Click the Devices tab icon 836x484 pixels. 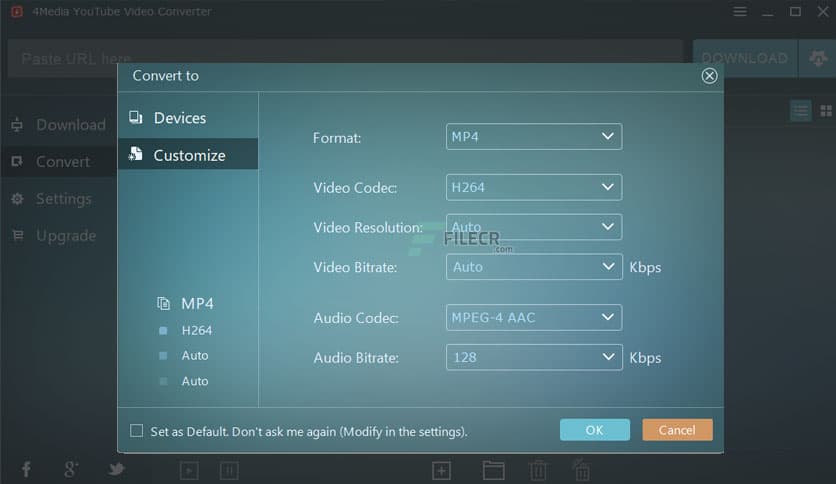pyautogui.click(x=135, y=117)
